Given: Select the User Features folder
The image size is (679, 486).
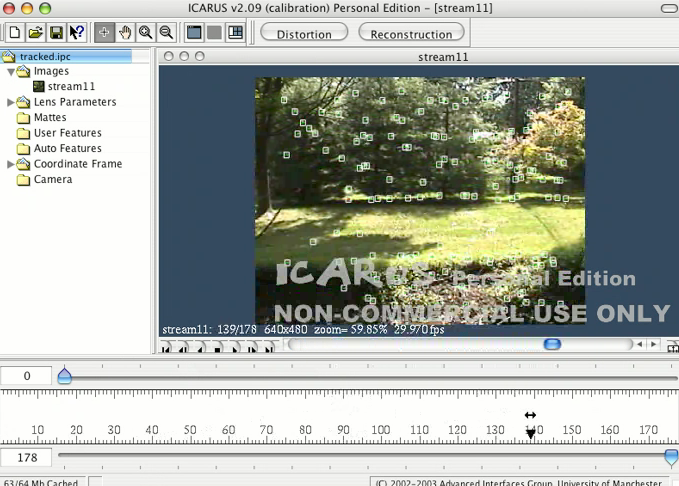Looking at the screenshot, I should (68, 133).
